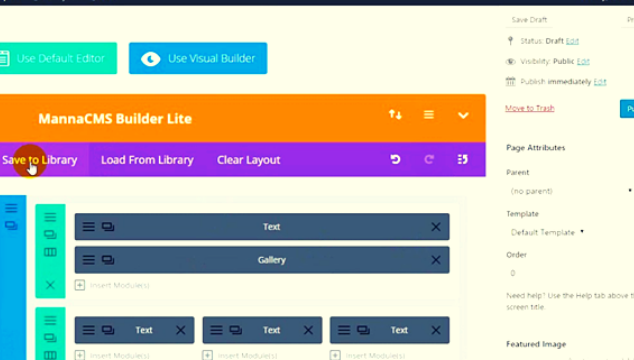634x360 pixels.
Task: Remove the right column Text module
Action: [x=436, y=330]
